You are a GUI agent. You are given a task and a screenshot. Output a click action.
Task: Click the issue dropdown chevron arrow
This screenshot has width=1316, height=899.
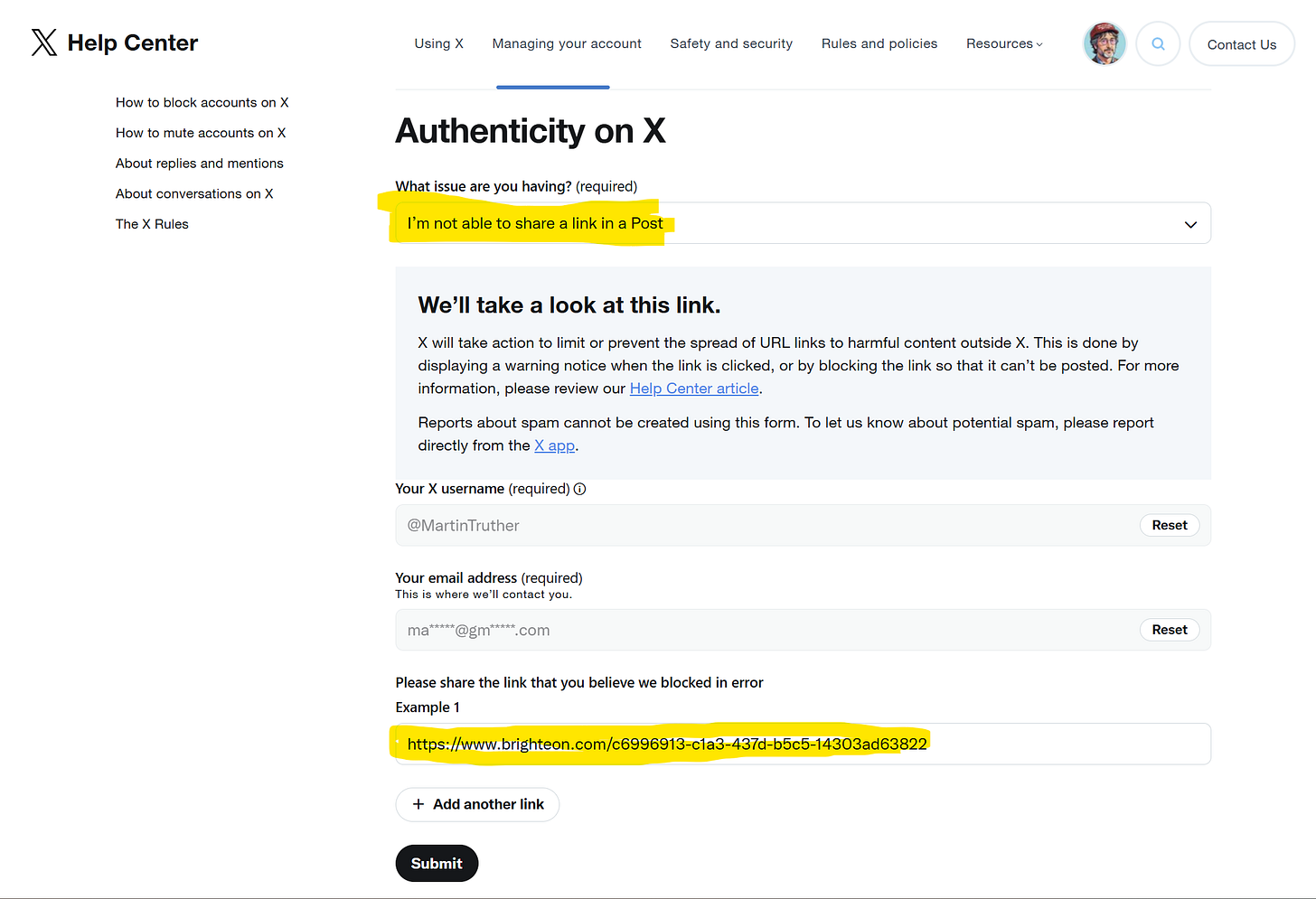pos(1190,224)
